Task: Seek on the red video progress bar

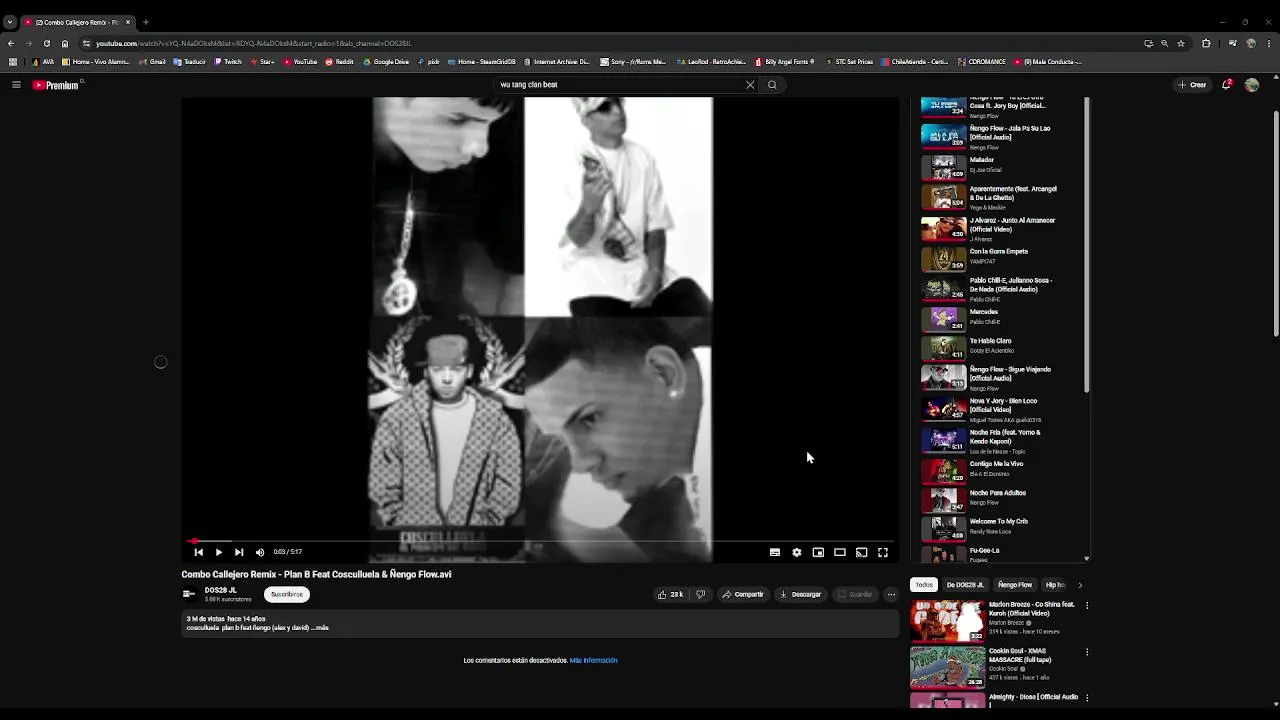Action: 540,541
